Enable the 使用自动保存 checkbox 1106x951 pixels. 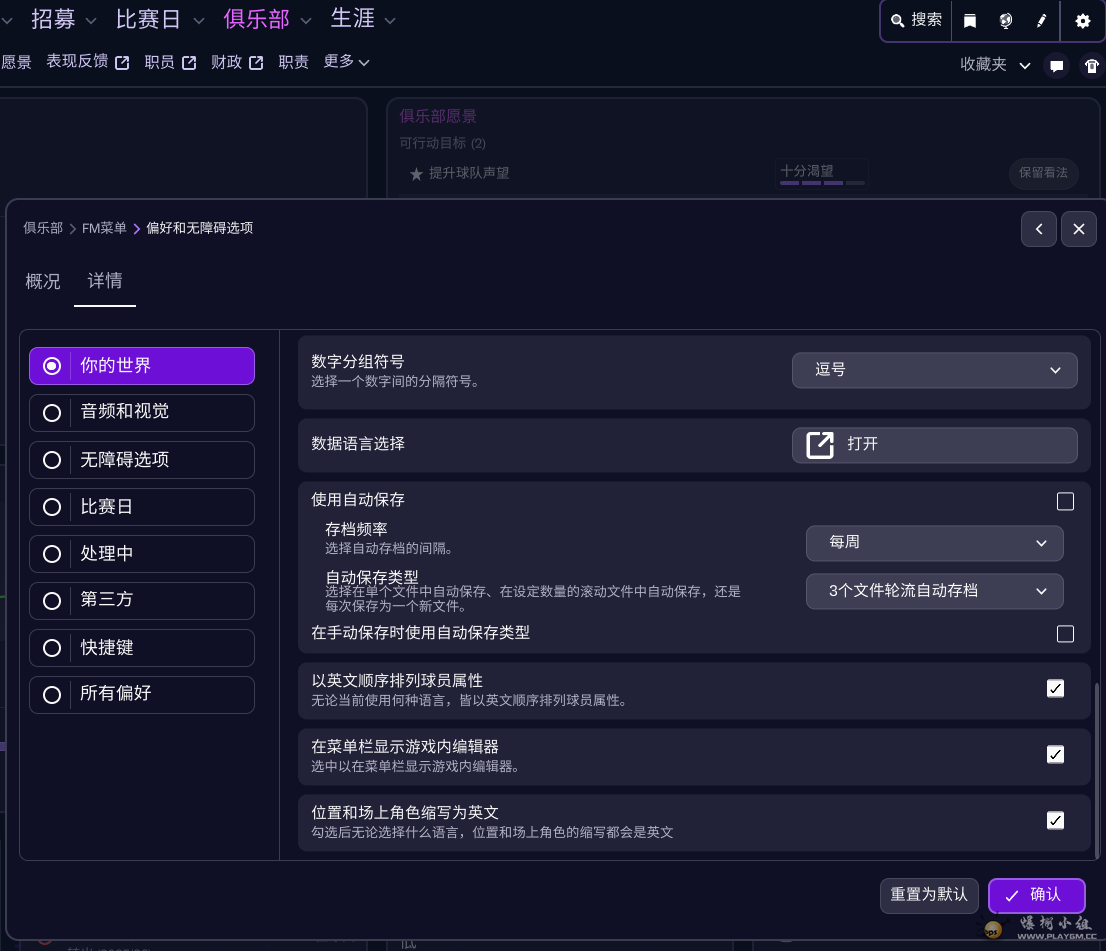tap(1065, 501)
